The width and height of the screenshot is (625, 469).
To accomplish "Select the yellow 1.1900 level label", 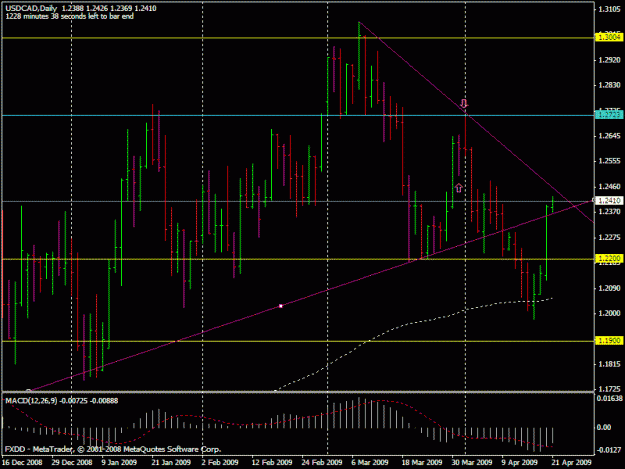I will tap(608, 340).
